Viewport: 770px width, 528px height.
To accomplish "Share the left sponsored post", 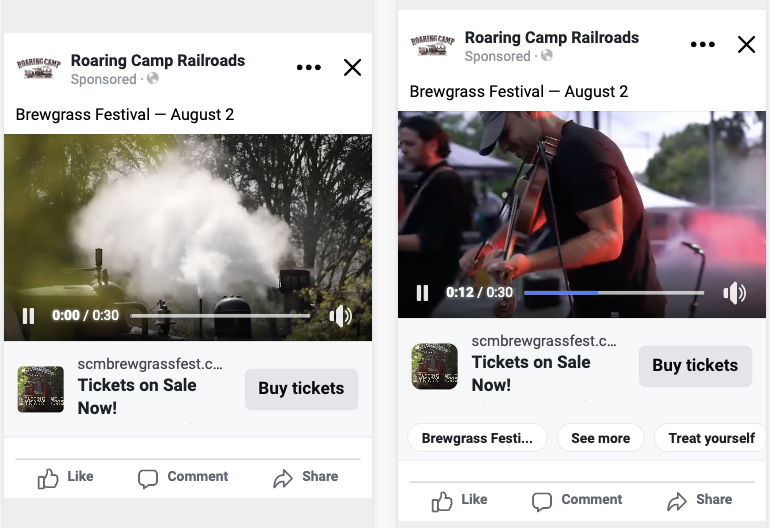I will click(305, 477).
